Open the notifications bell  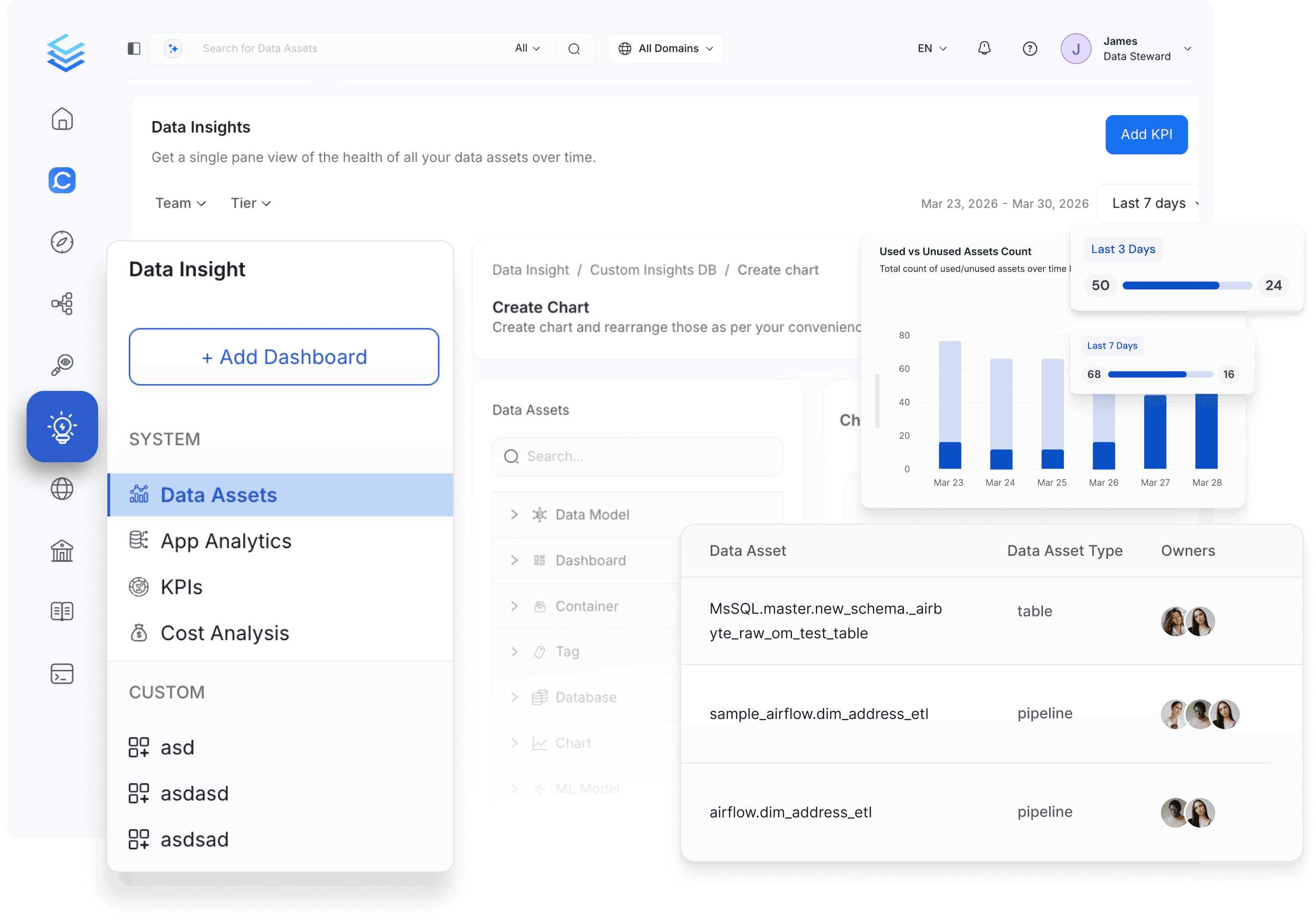click(x=984, y=48)
